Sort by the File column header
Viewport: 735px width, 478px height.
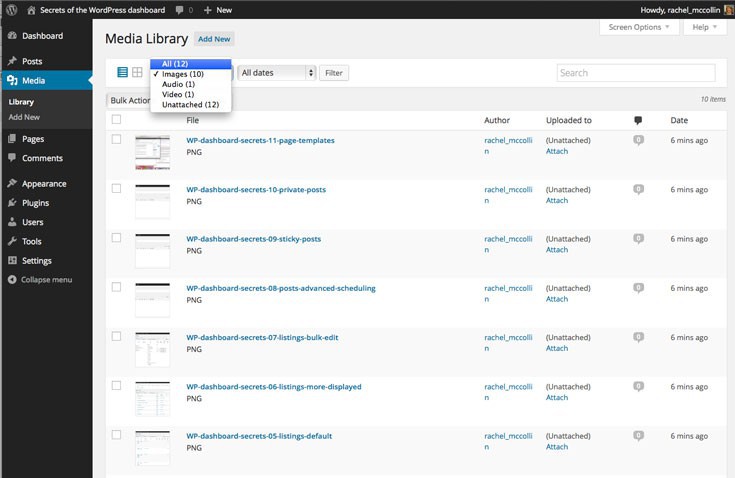pos(193,120)
